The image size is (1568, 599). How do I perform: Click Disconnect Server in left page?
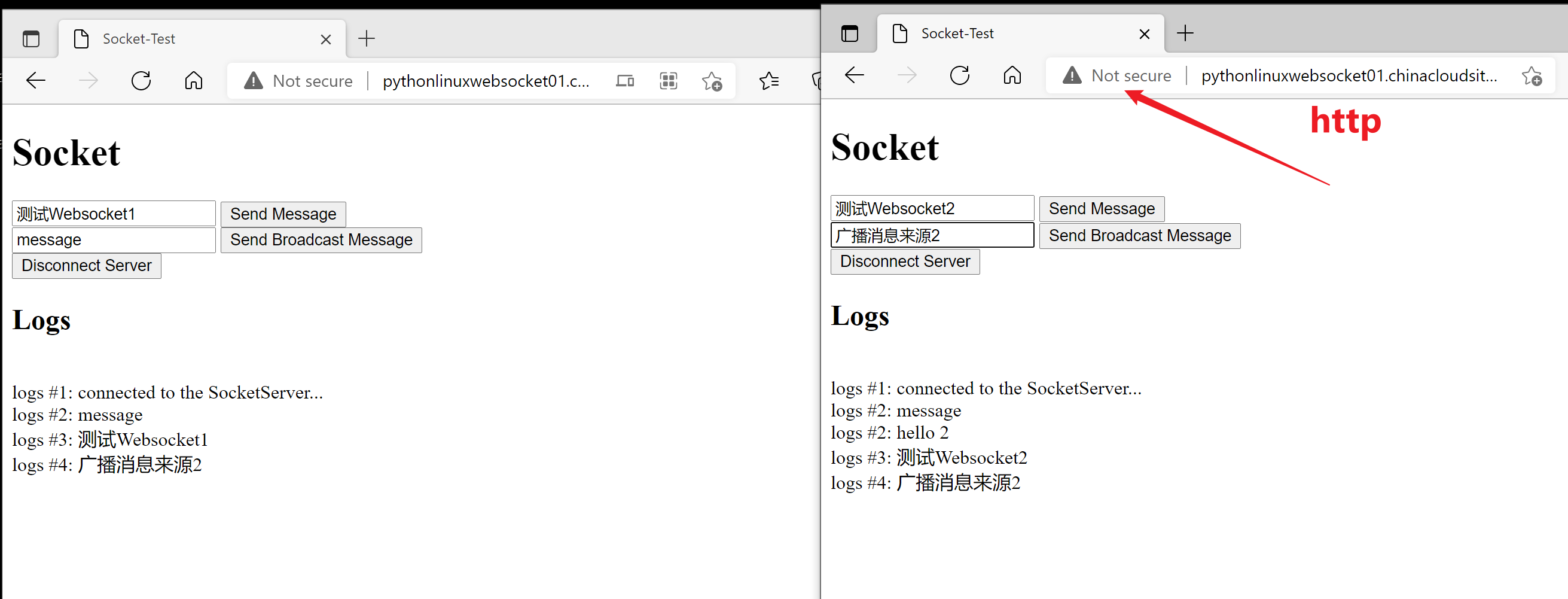pos(87,266)
